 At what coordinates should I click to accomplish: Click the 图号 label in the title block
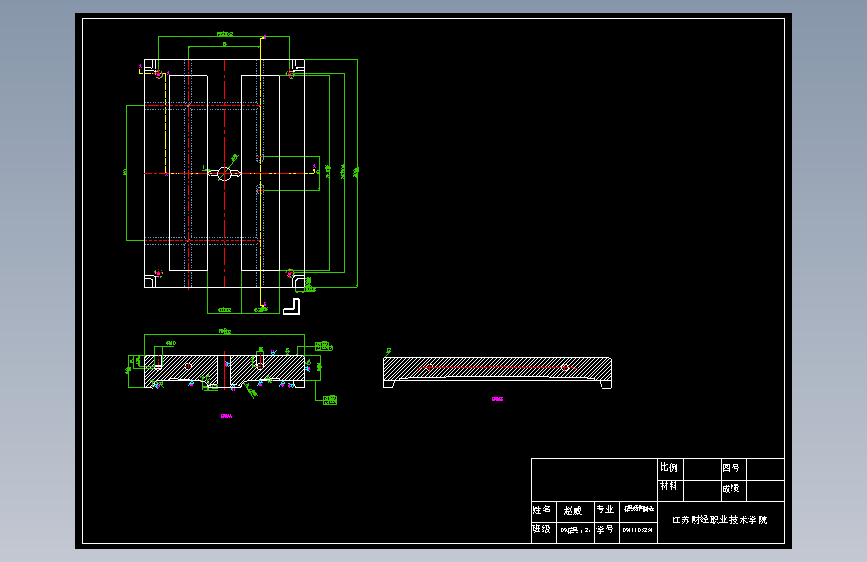pyautogui.click(x=730, y=468)
